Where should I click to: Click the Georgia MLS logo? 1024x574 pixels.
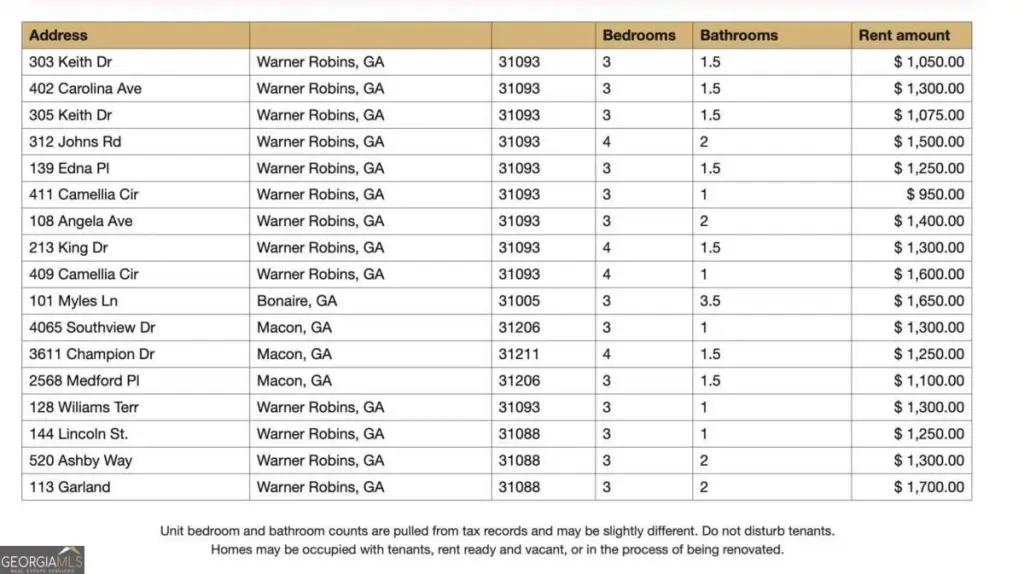coord(42,559)
